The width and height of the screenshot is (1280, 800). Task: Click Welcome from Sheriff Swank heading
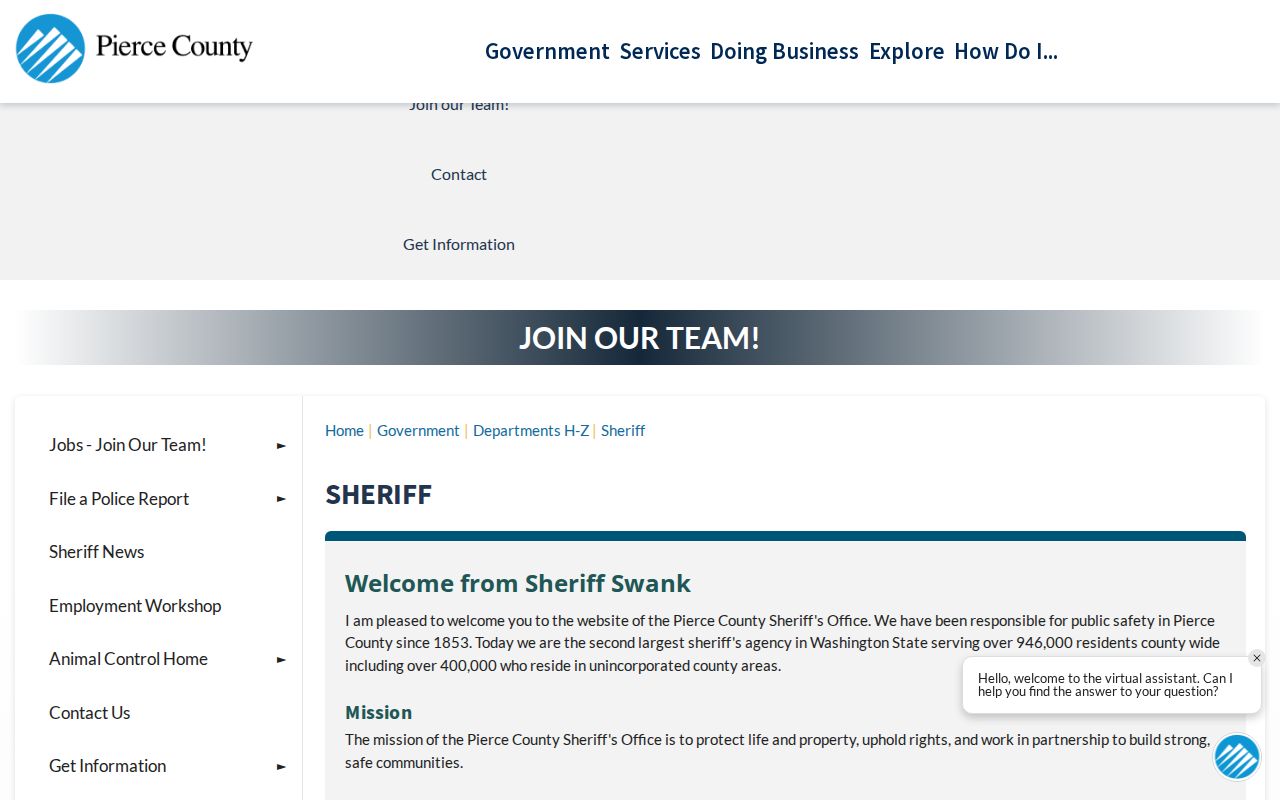(x=518, y=583)
